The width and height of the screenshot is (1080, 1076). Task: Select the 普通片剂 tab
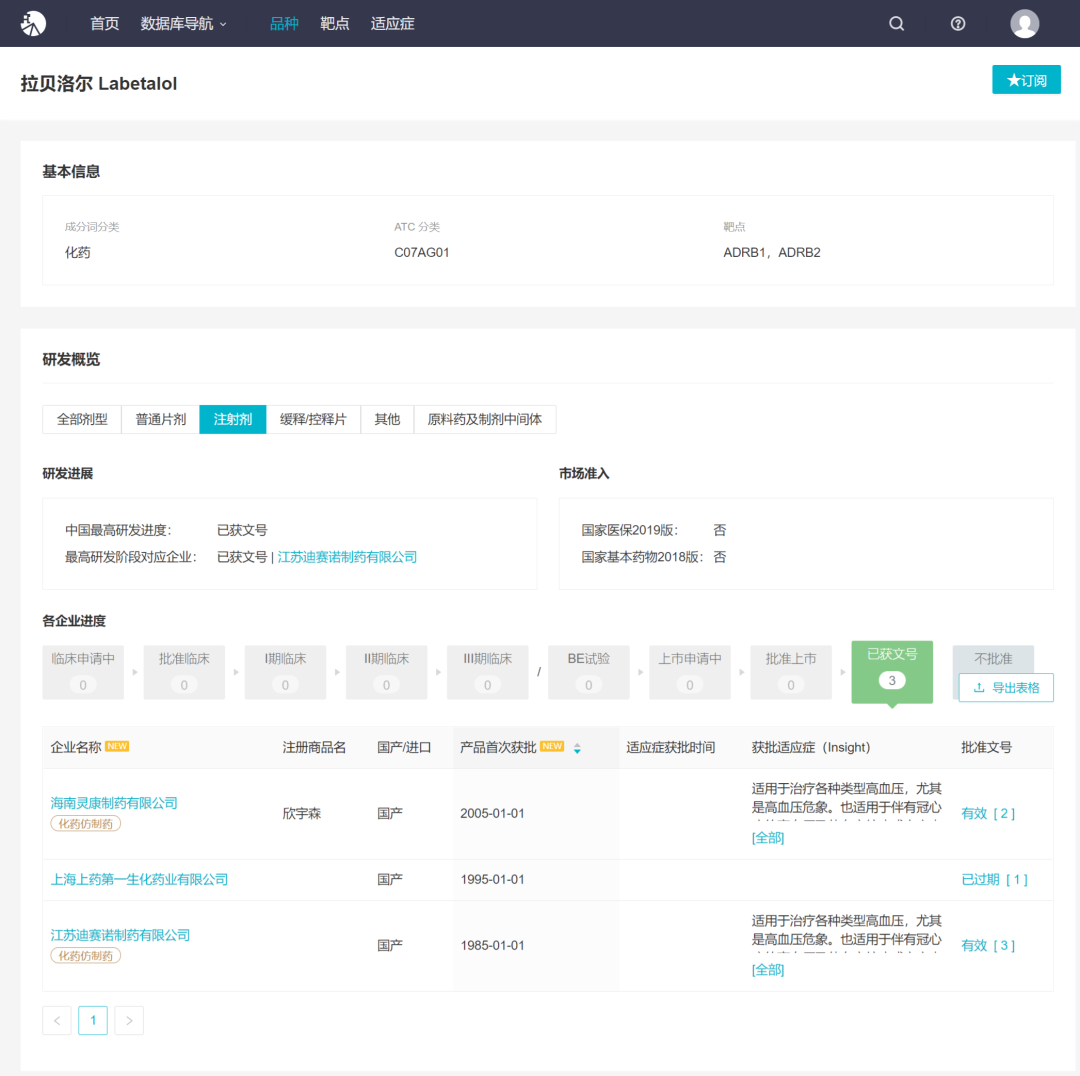pyautogui.click(x=160, y=419)
